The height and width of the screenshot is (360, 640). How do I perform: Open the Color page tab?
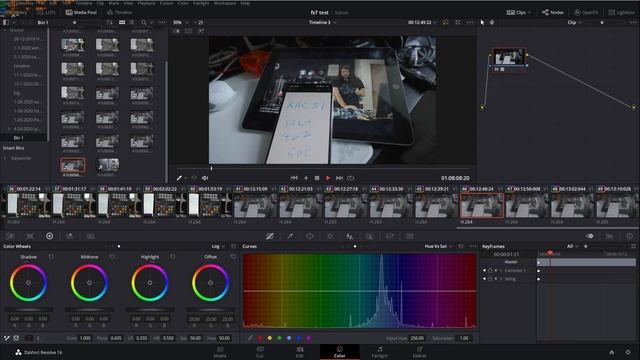click(x=340, y=352)
